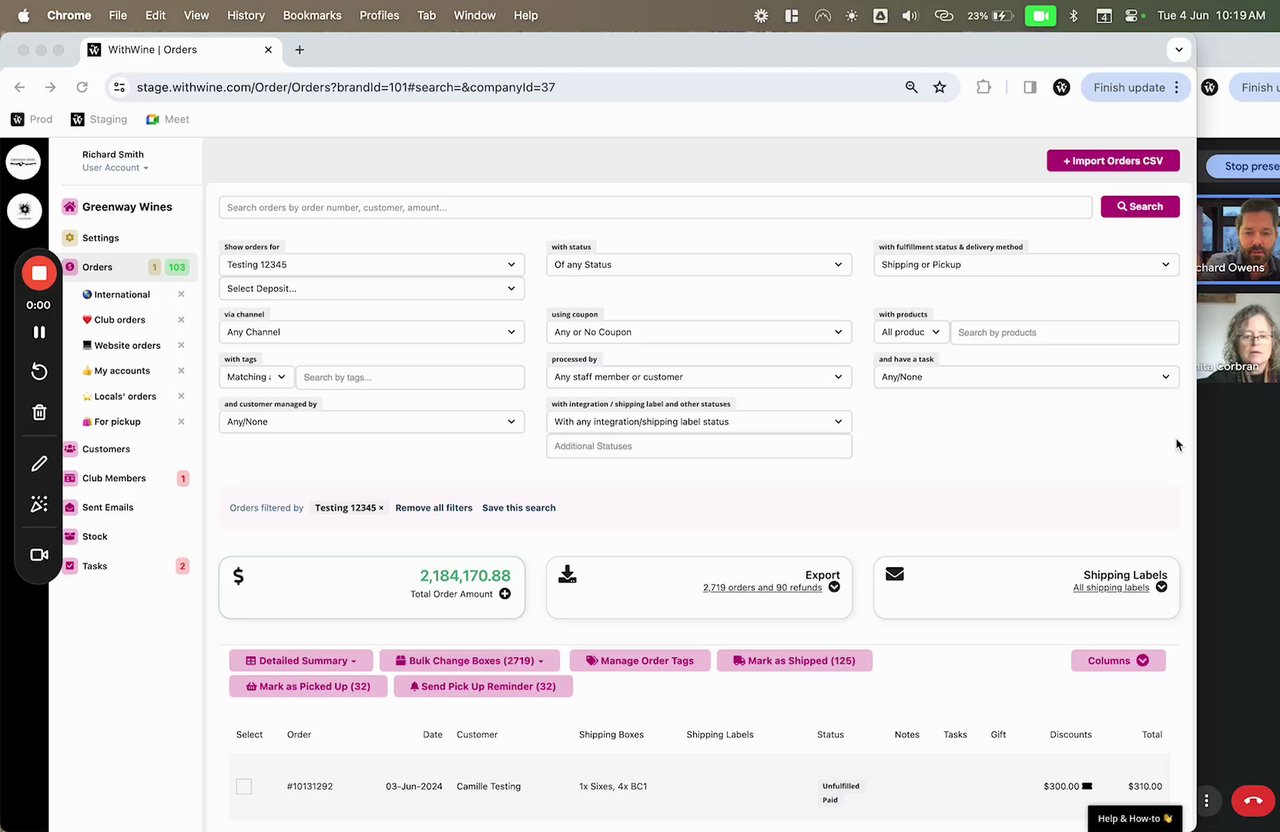Open the Any or No Coupon dropdown
Screen dimensions: 1280x832
699,332
